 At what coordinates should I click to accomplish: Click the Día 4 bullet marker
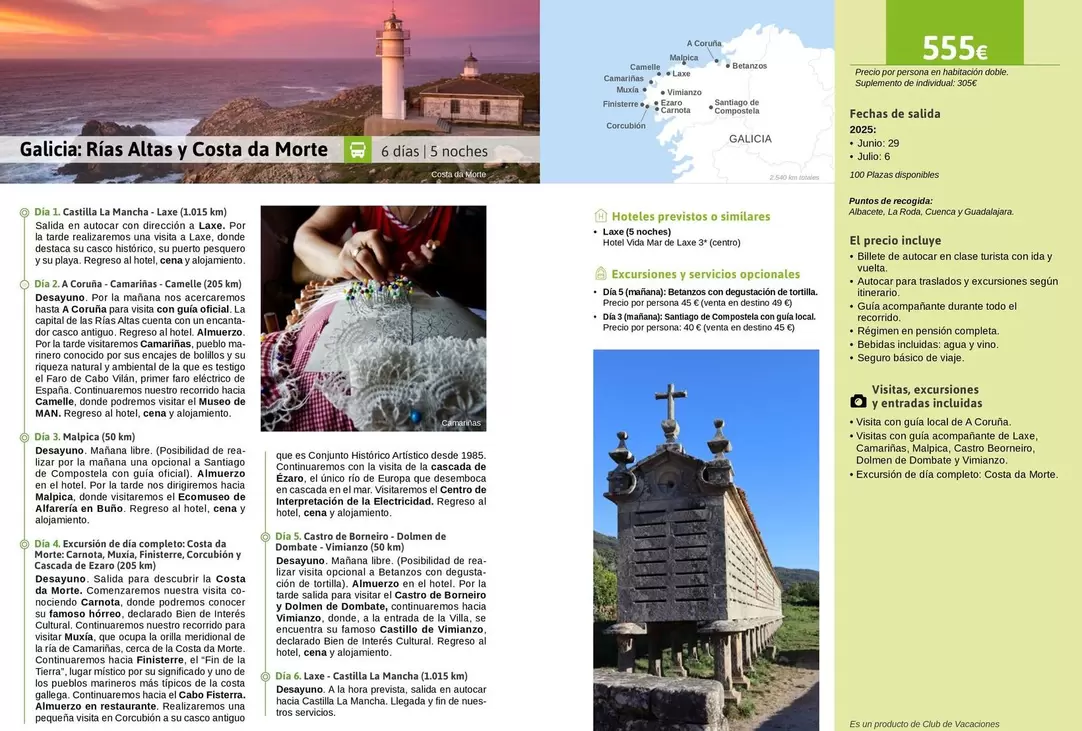(24, 545)
